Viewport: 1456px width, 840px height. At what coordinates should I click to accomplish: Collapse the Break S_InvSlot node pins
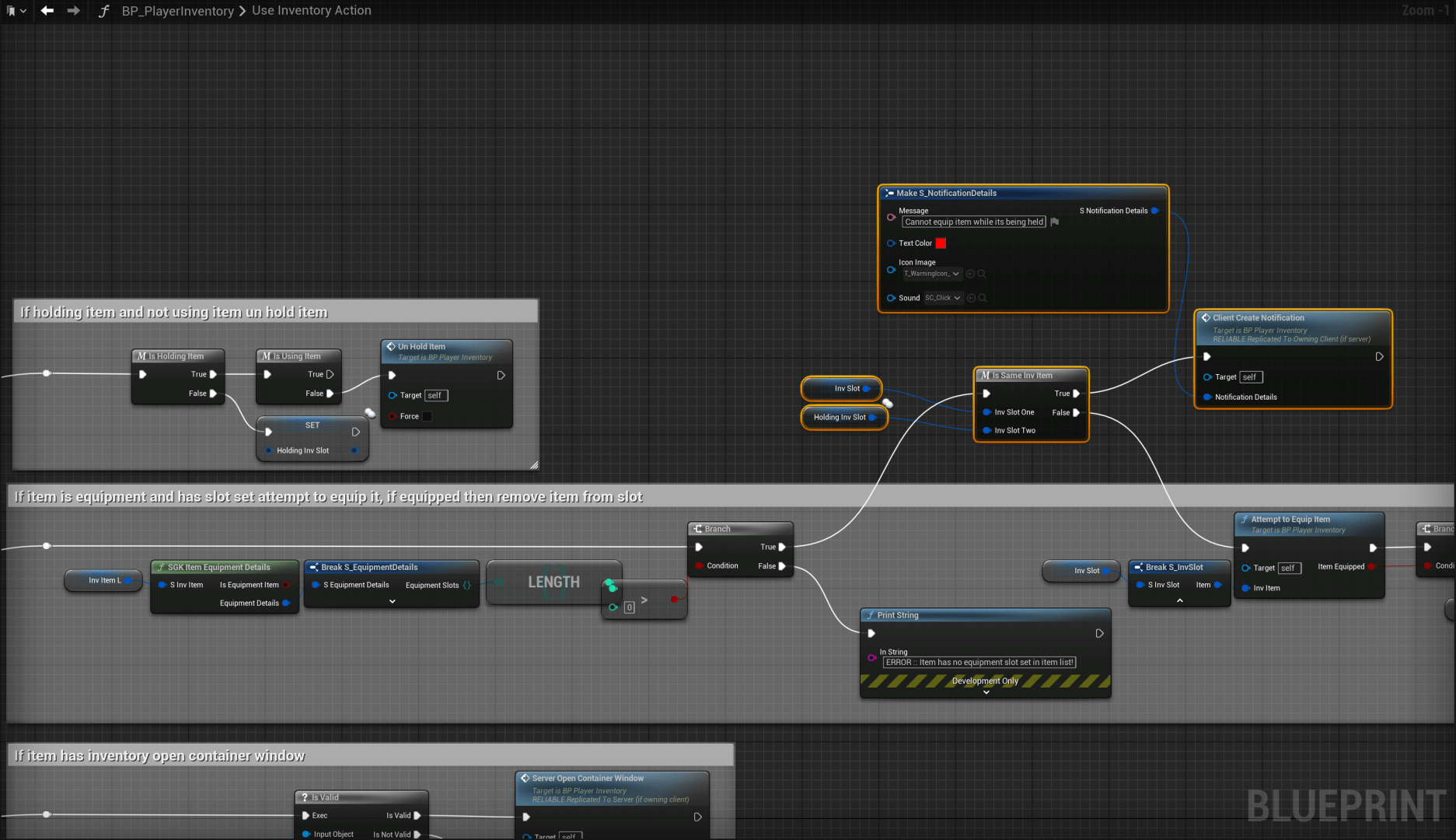pos(1179,600)
